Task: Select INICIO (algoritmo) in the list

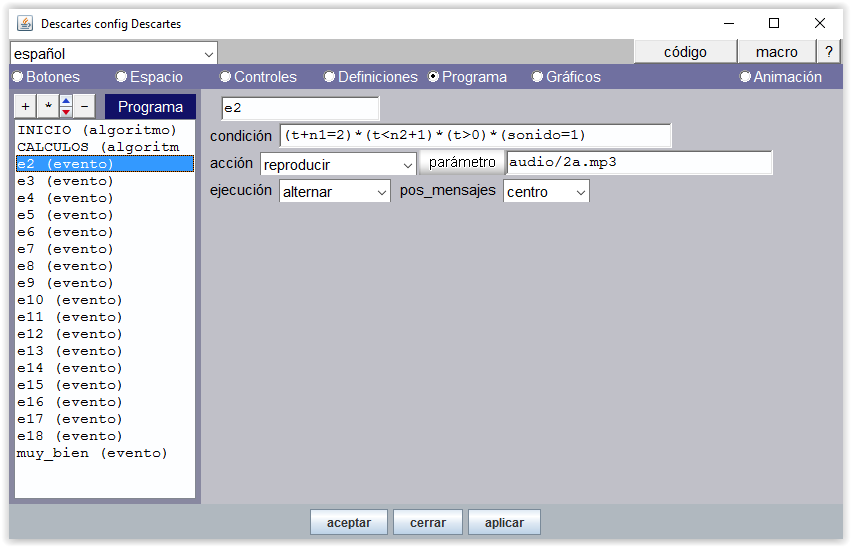Action: pyautogui.click(x=96, y=130)
